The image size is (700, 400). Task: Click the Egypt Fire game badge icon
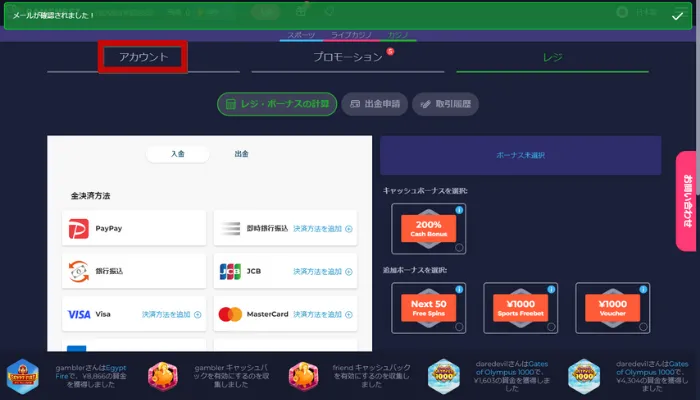pos(23,376)
